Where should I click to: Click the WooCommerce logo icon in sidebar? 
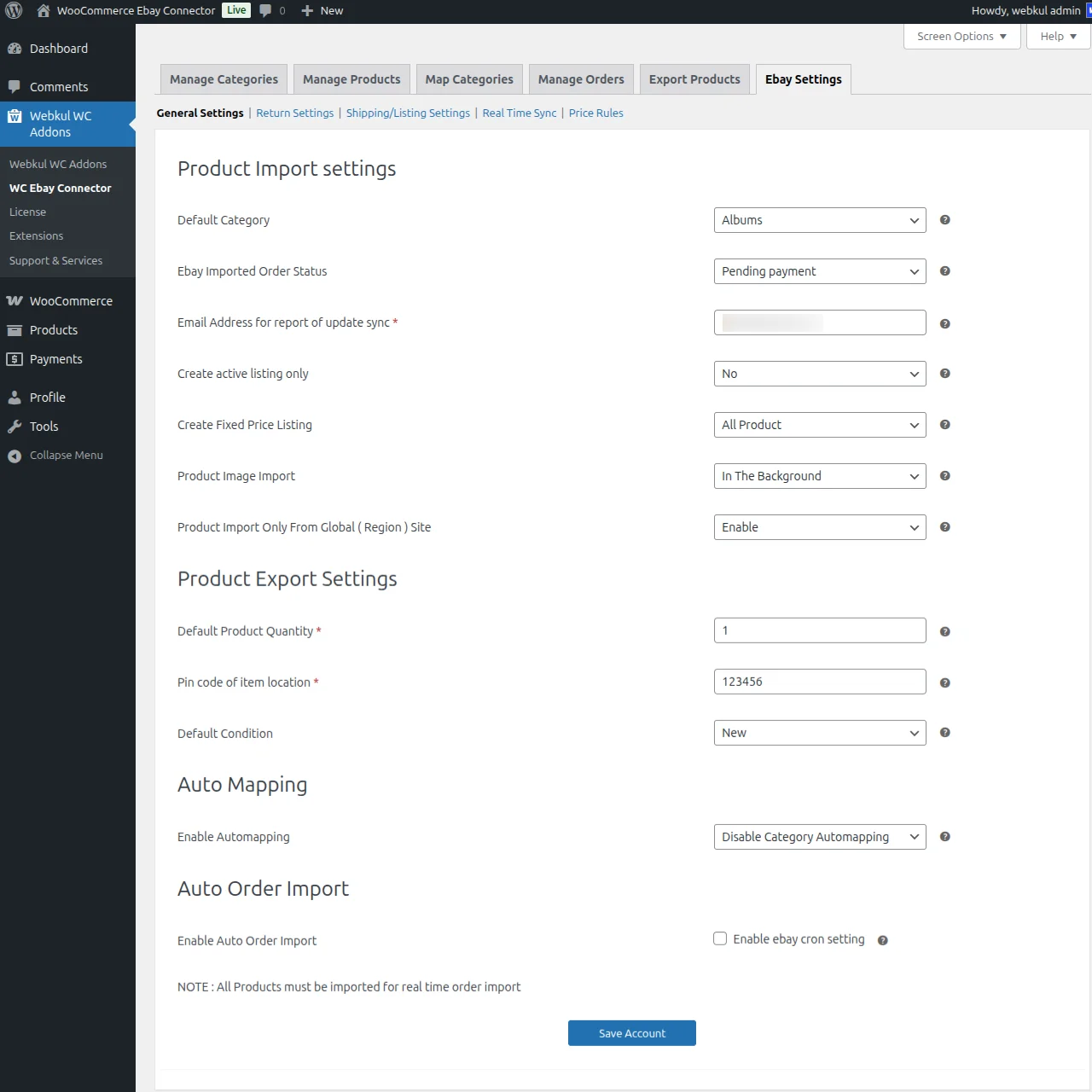[x=15, y=301]
